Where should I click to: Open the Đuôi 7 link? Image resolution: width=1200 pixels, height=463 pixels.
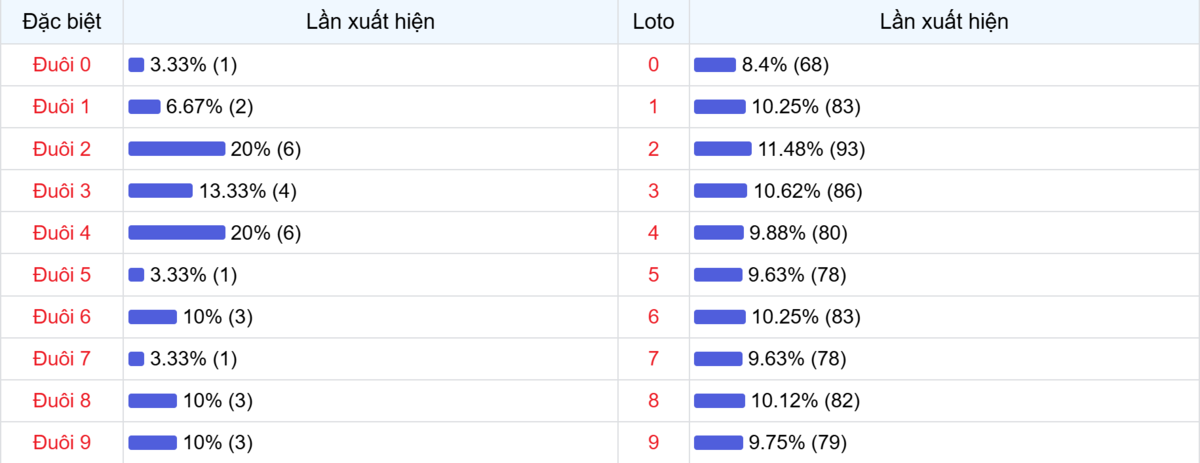[62, 359]
